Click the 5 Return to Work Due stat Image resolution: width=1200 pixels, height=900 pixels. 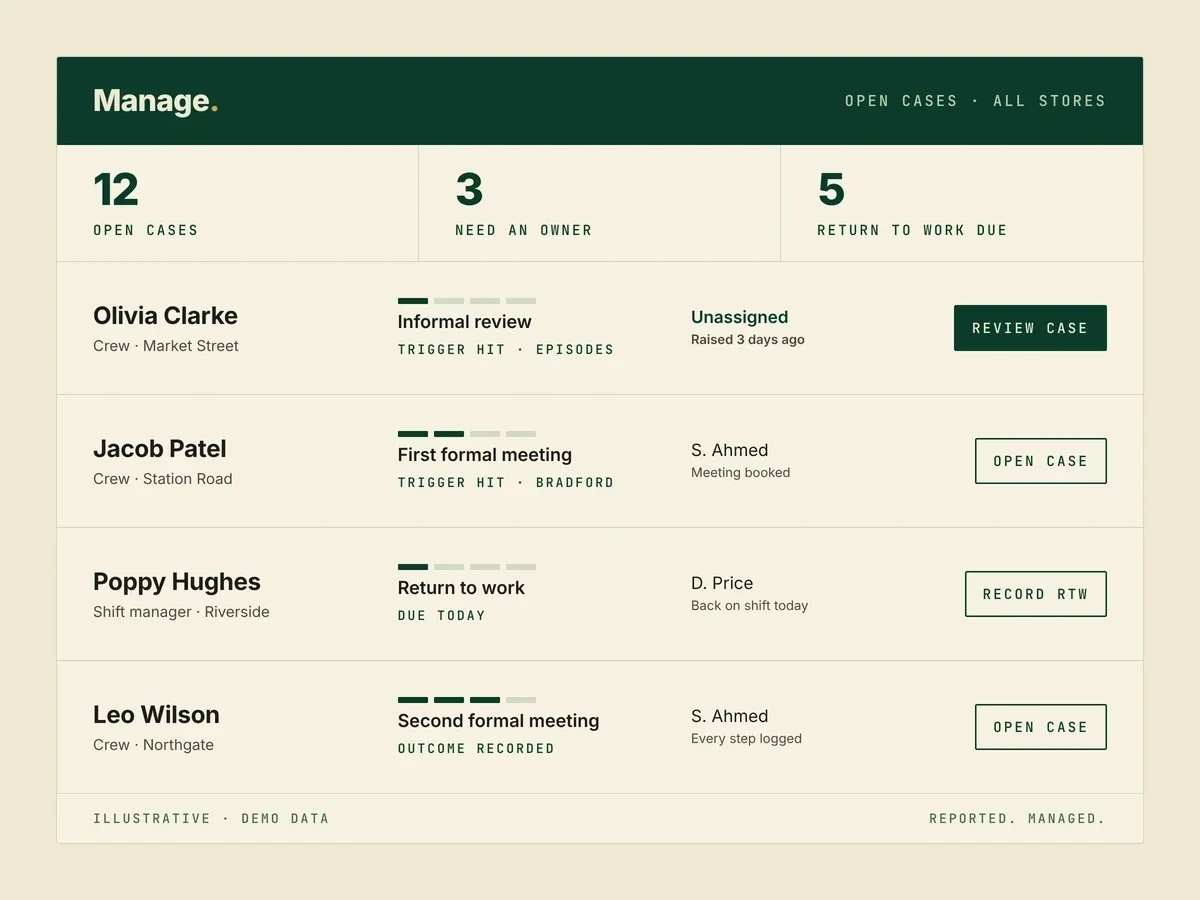962,203
